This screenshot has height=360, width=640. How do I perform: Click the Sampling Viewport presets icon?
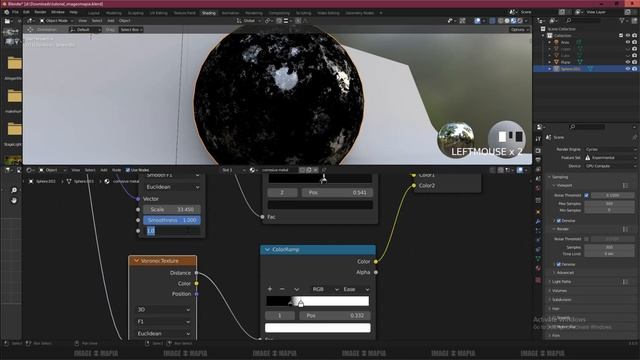(x=625, y=185)
